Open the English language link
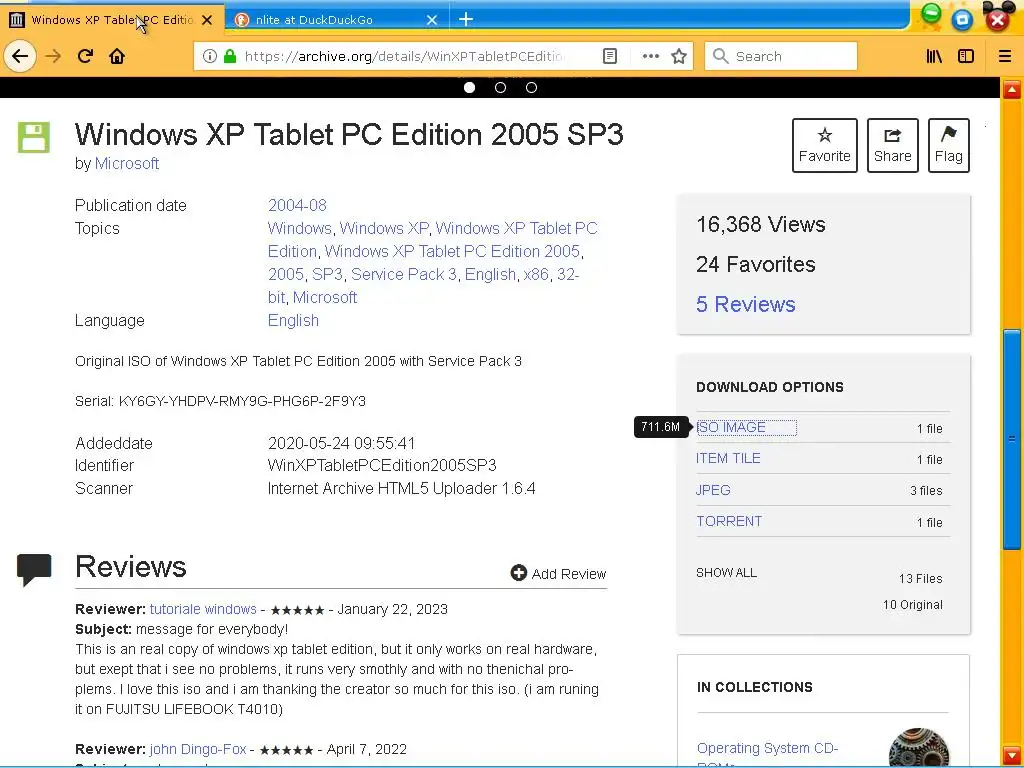The width and height of the screenshot is (1024, 768). (x=293, y=321)
